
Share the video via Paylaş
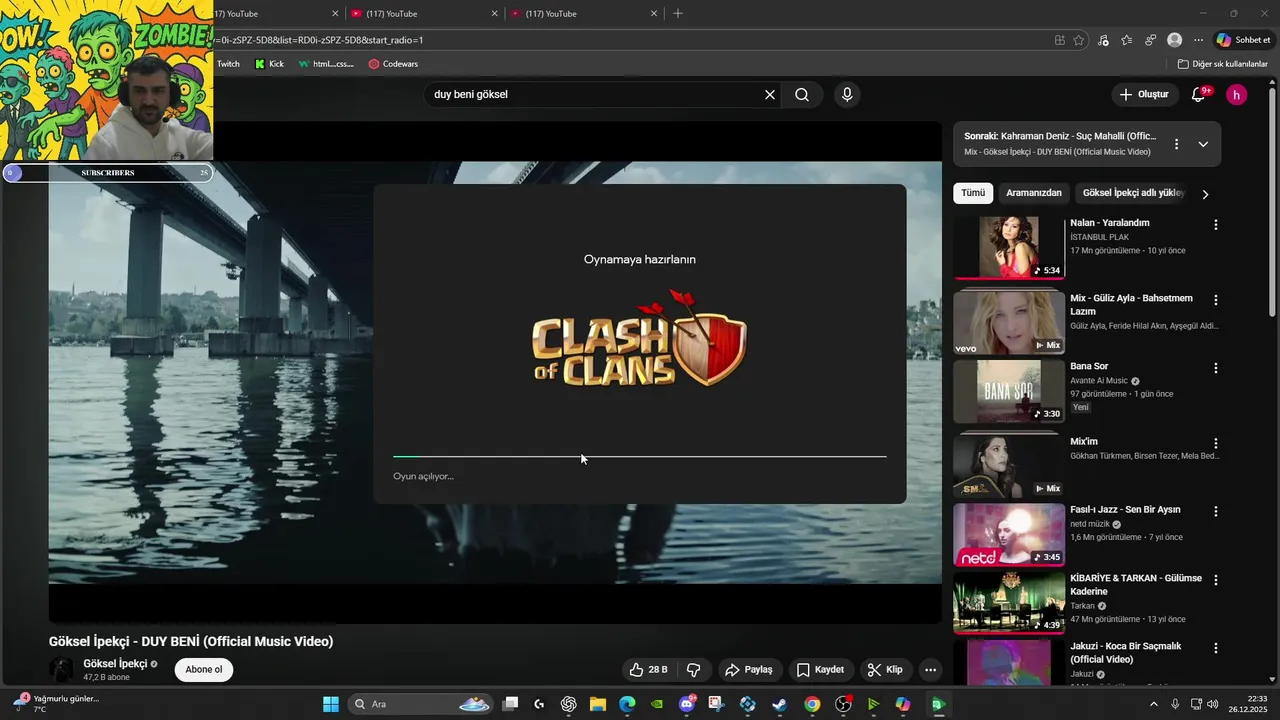point(749,669)
